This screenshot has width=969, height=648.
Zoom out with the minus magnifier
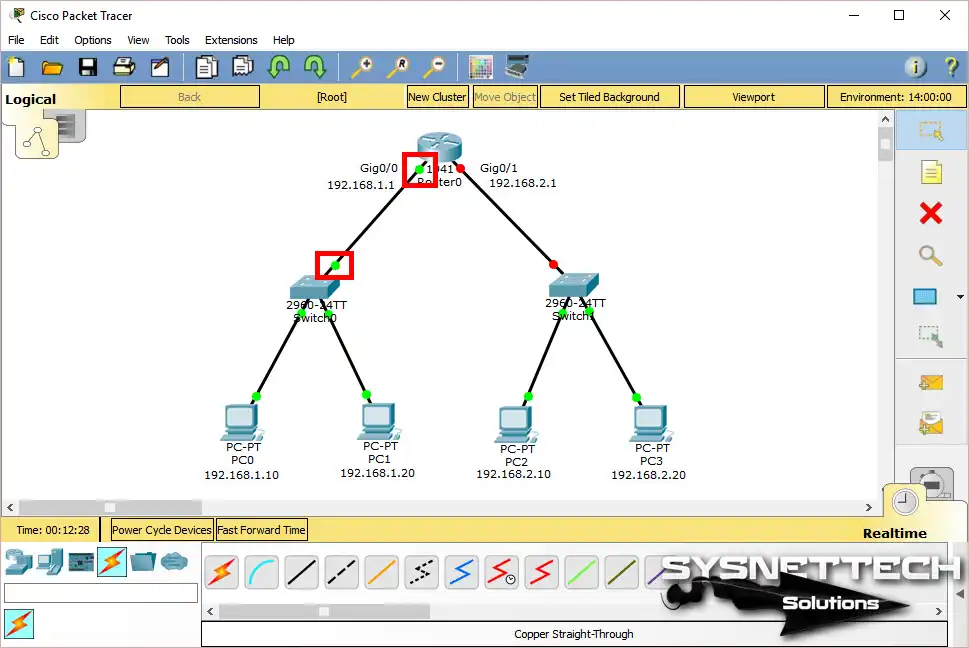(434, 67)
